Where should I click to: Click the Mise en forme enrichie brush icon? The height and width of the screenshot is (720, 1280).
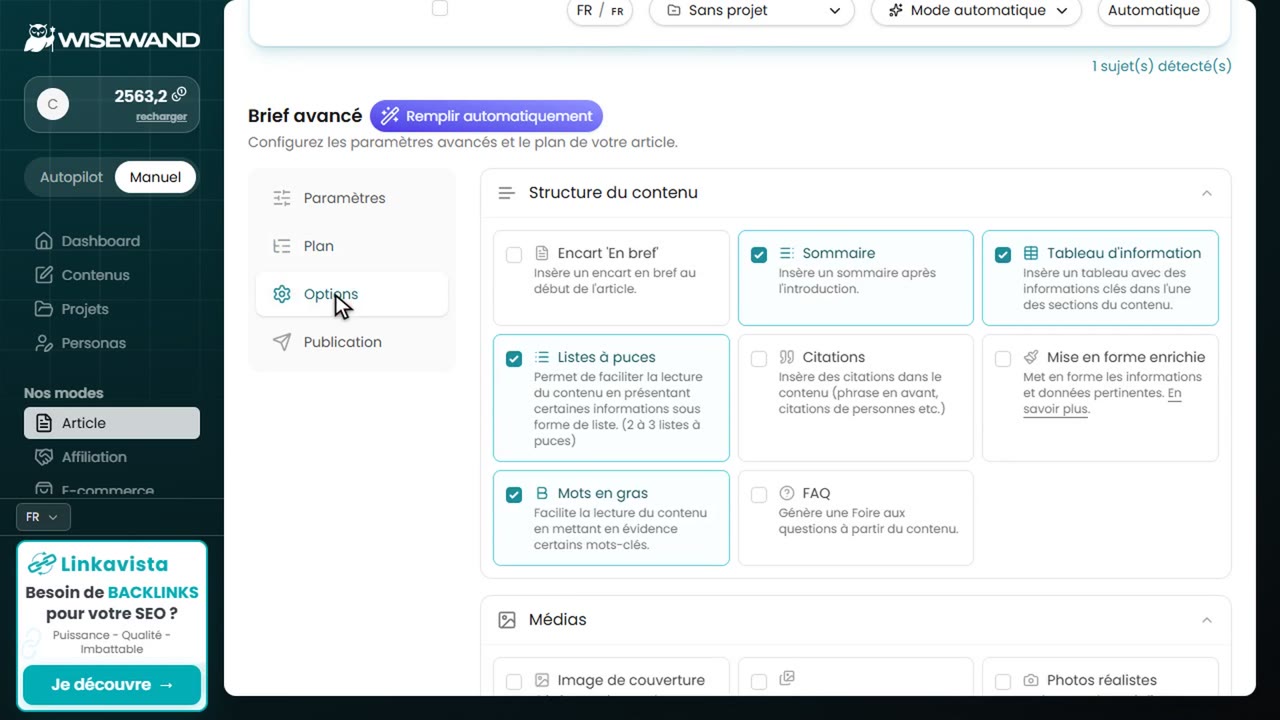(1031, 357)
